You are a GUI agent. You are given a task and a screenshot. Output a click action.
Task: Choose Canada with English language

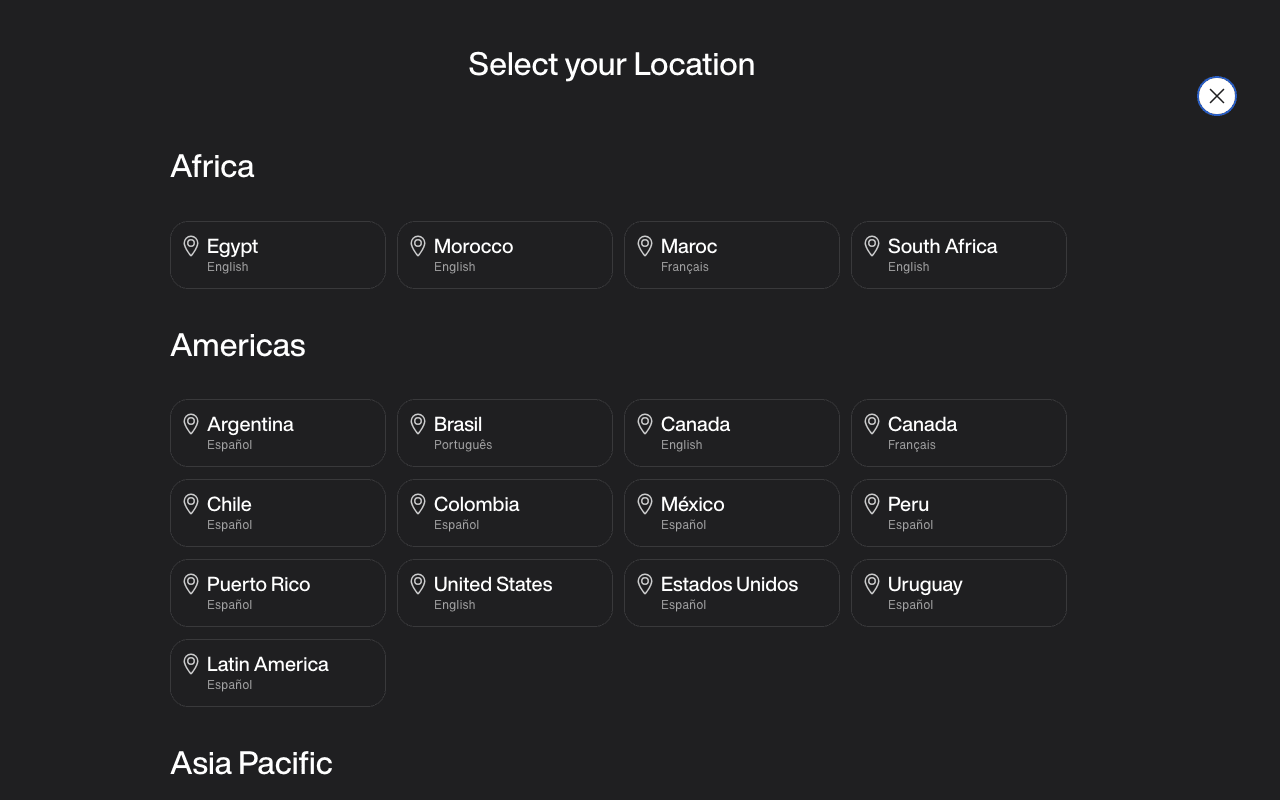click(x=731, y=433)
